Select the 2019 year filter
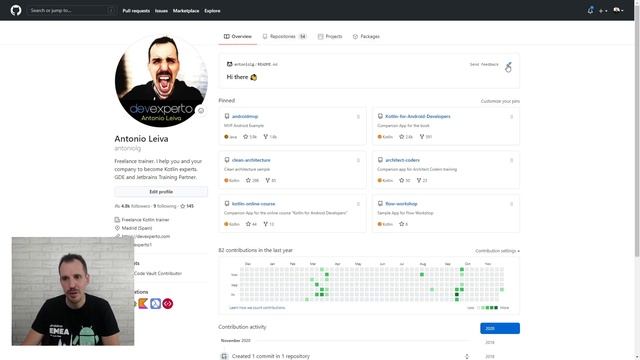 (x=490, y=342)
